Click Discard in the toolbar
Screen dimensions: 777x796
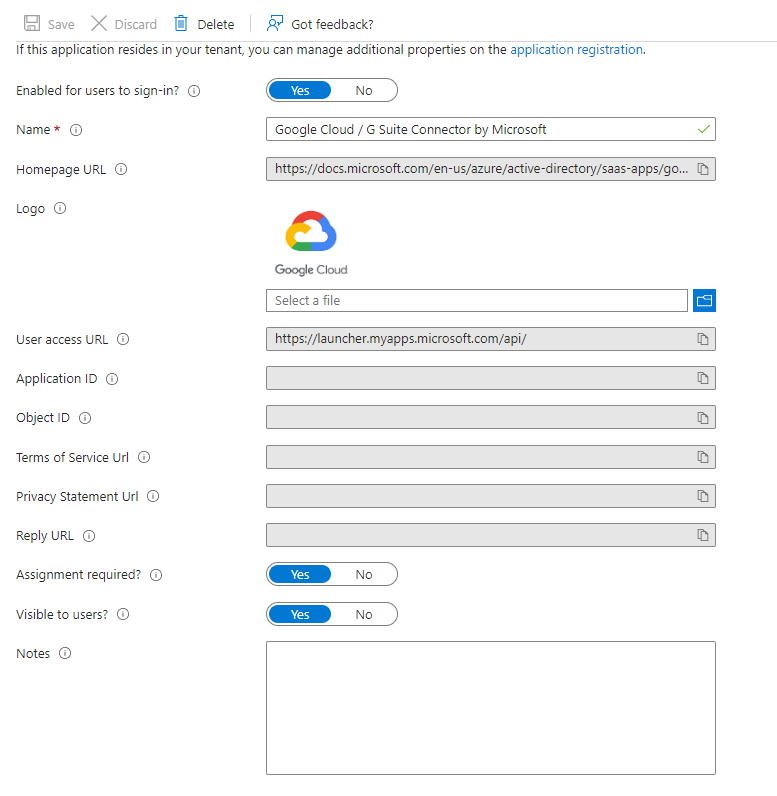point(124,24)
